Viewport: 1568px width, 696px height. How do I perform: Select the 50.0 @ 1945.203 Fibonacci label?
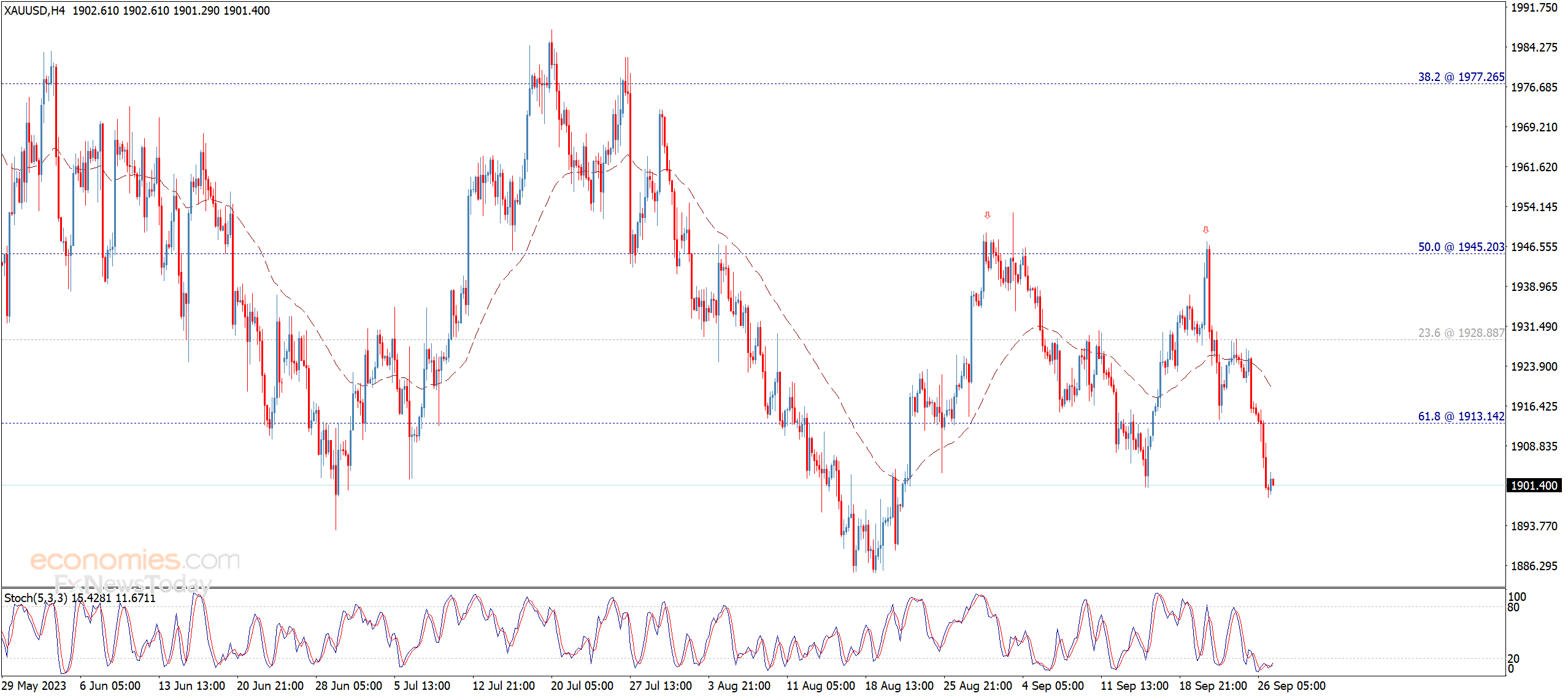(1461, 247)
